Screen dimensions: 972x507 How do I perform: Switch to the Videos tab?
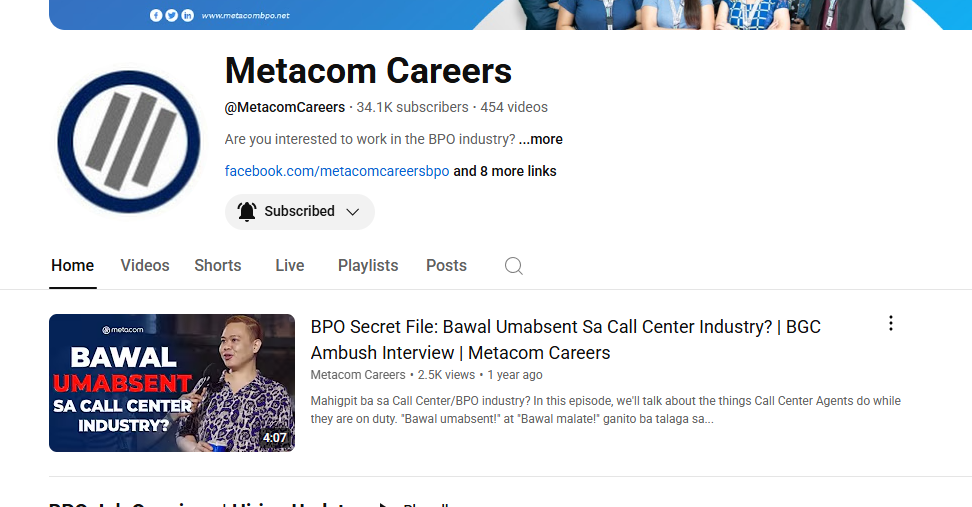[145, 265]
